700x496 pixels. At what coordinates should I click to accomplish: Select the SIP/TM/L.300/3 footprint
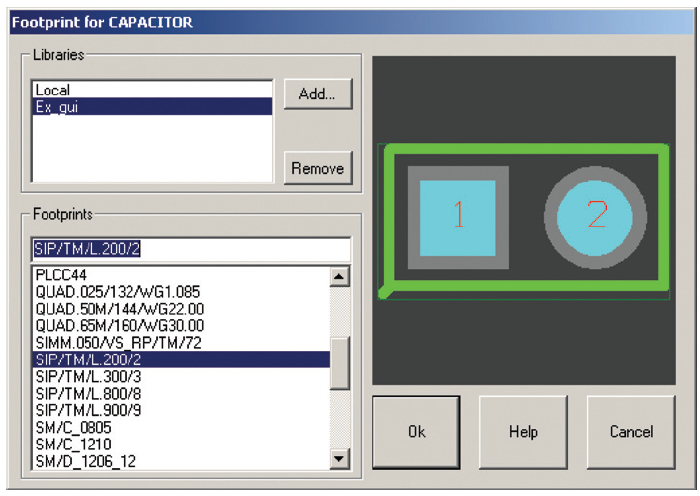click(x=181, y=376)
